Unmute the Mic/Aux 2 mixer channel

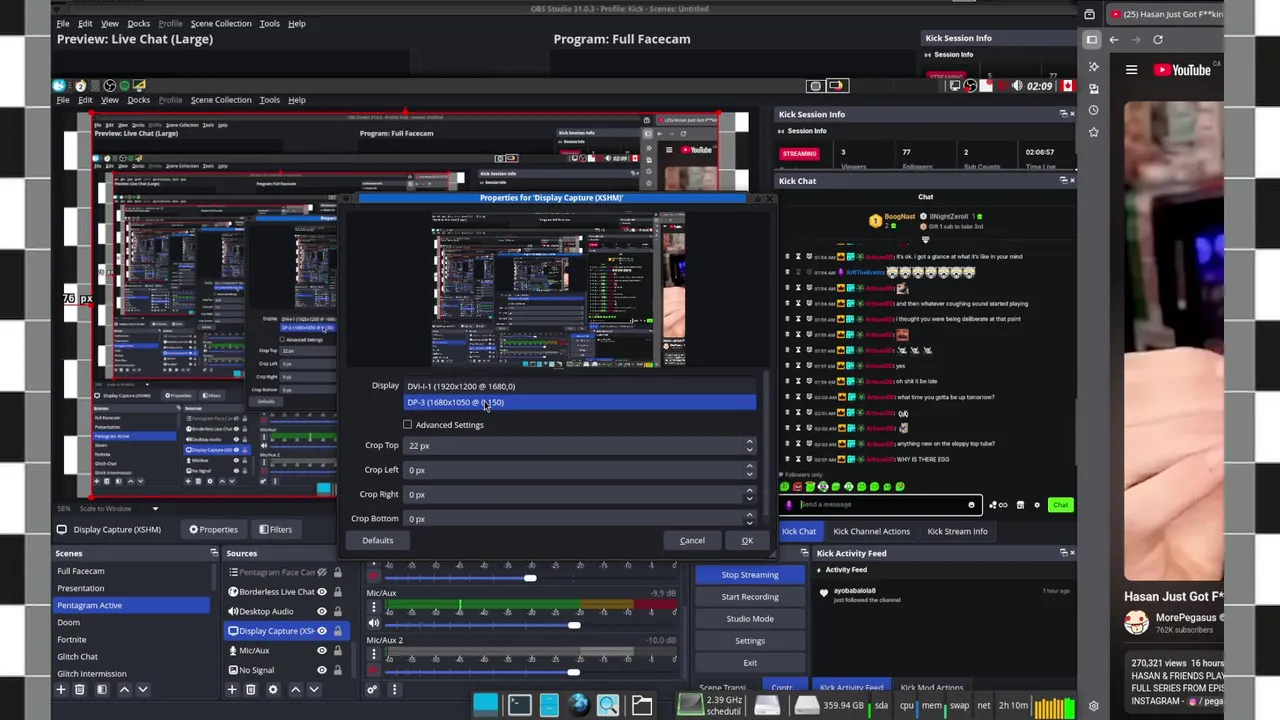coord(374,672)
